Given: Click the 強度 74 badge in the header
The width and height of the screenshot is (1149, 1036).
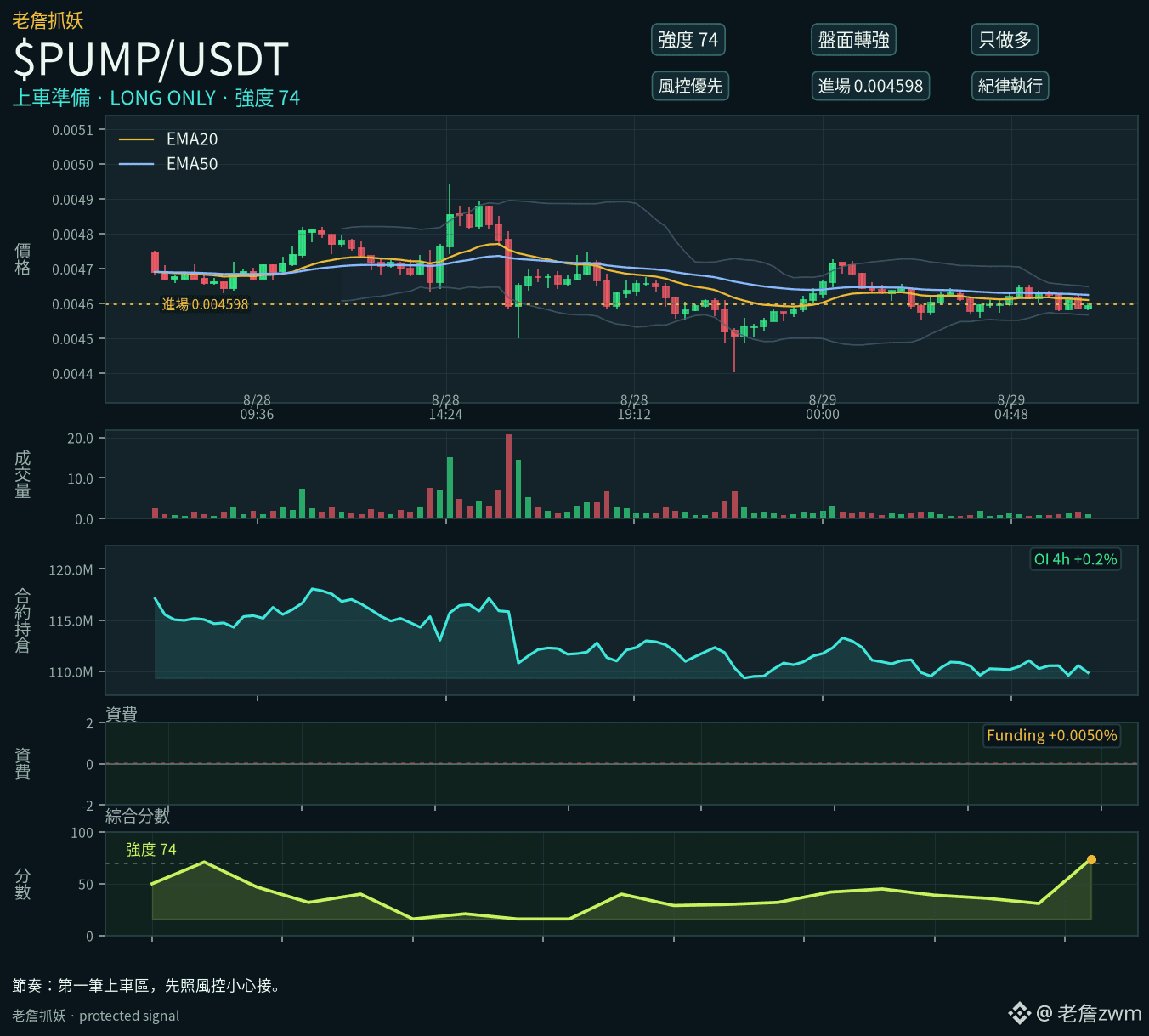Looking at the screenshot, I should click(x=688, y=40).
